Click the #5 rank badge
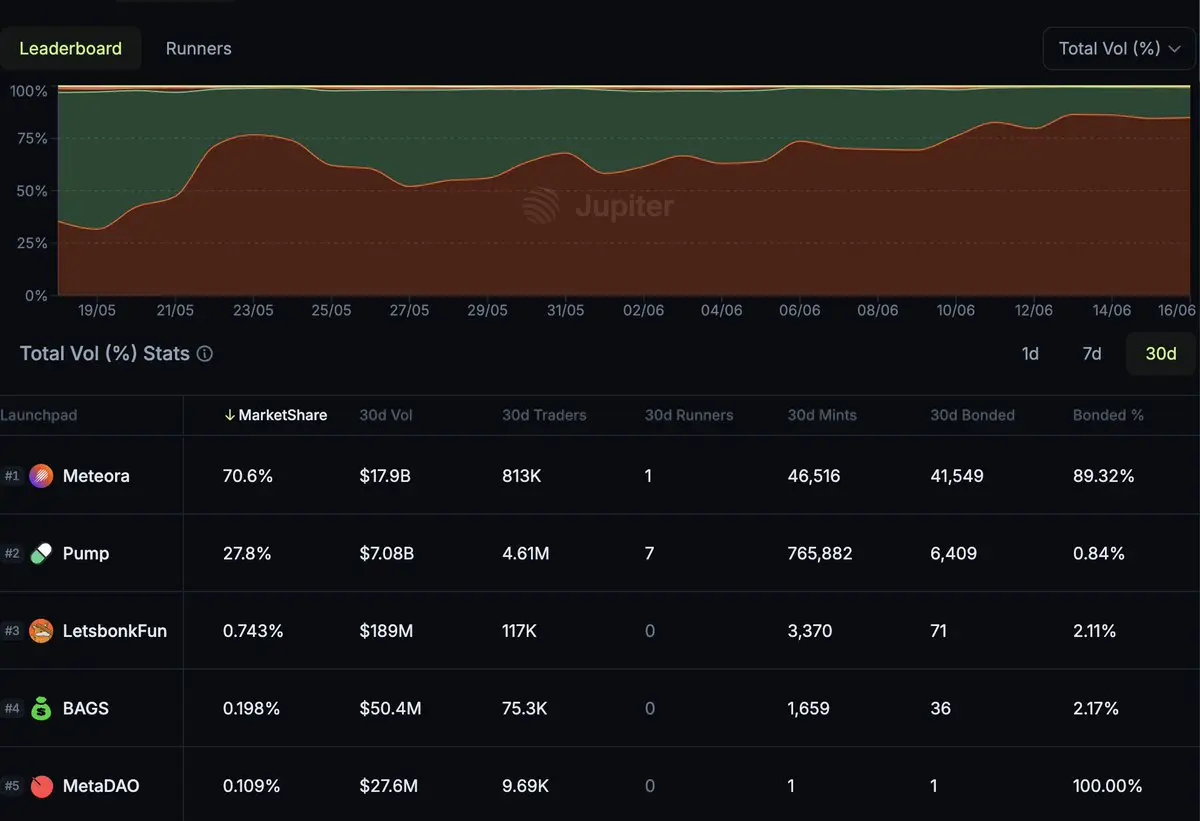The width and height of the screenshot is (1200, 821). pos(12,786)
